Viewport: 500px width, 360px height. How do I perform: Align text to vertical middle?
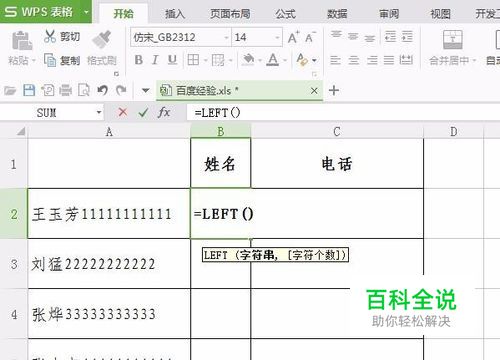353,36
